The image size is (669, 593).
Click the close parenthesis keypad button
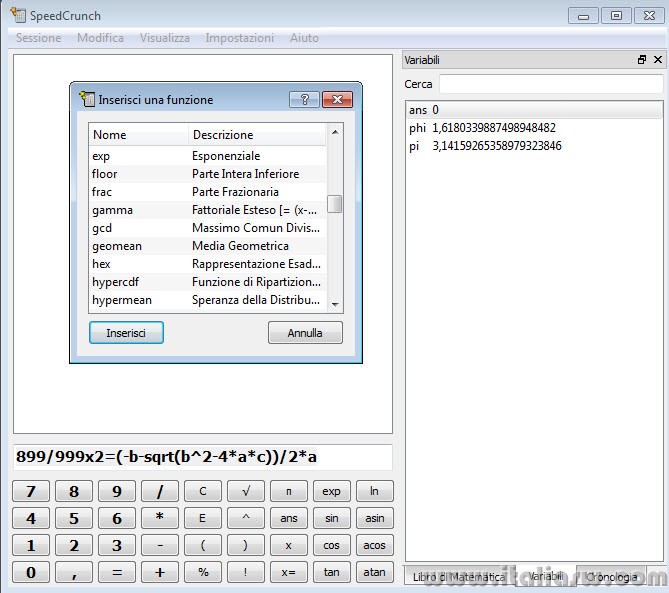pyautogui.click(x=246, y=545)
